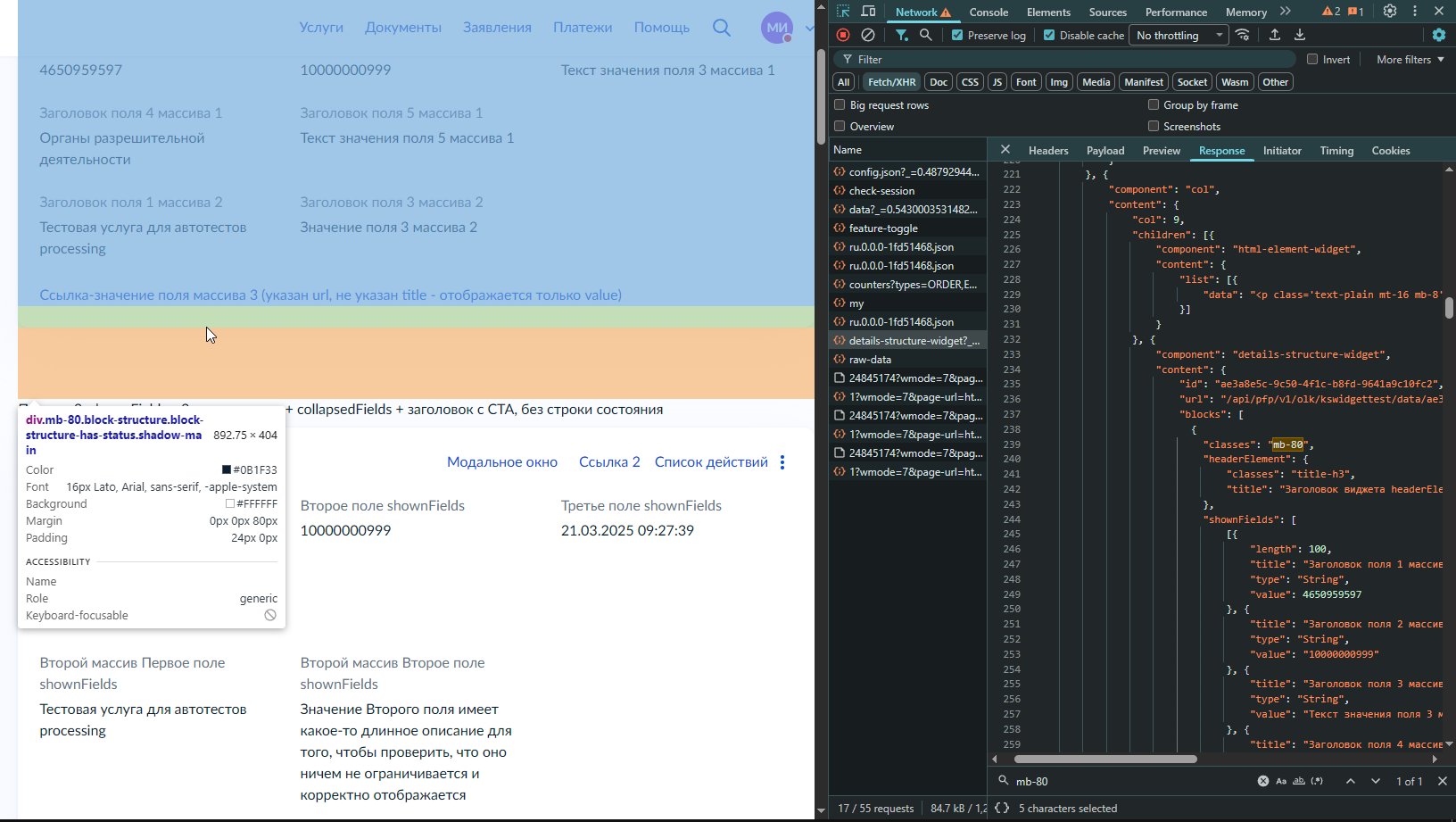Open DevTools settings gear
This screenshot has width=1456, height=822.
click(1390, 12)
